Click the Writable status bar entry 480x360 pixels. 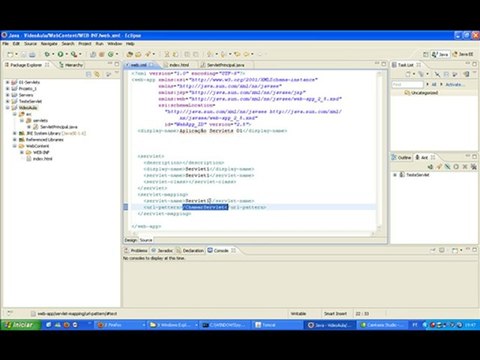298,314
